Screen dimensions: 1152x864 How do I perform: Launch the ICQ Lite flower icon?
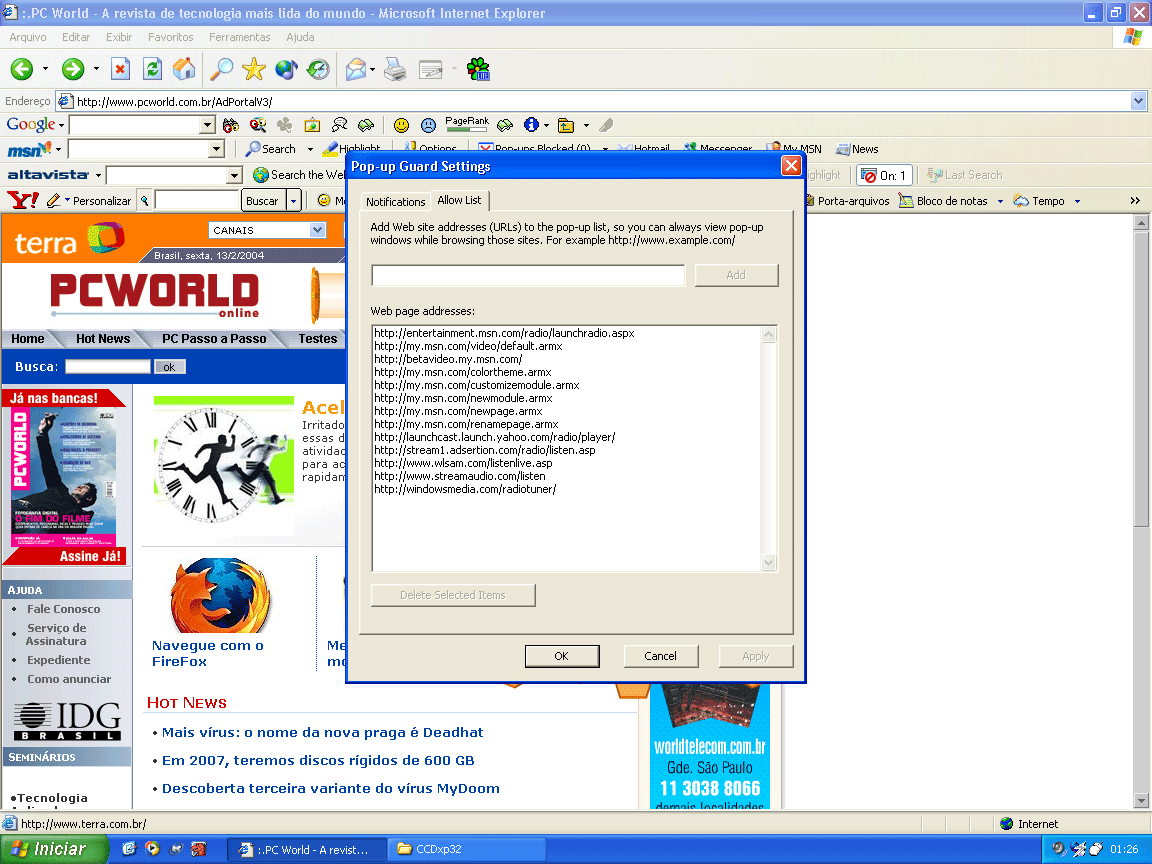[x=478, y=69]
